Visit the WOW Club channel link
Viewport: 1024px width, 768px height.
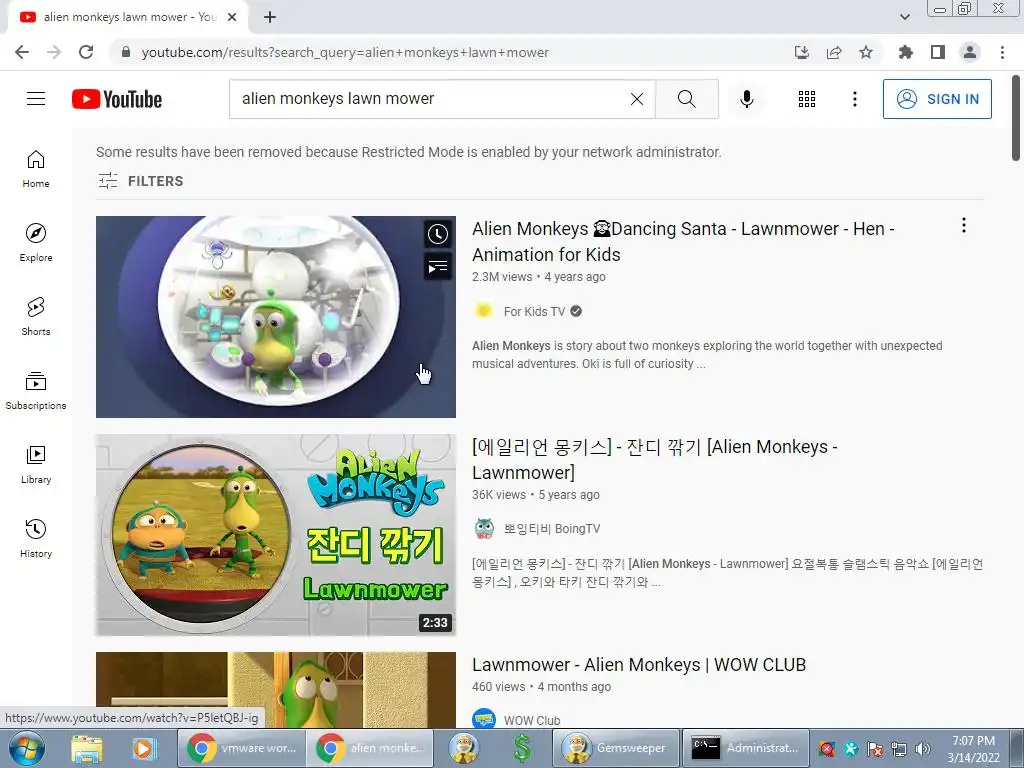(532, 721)
